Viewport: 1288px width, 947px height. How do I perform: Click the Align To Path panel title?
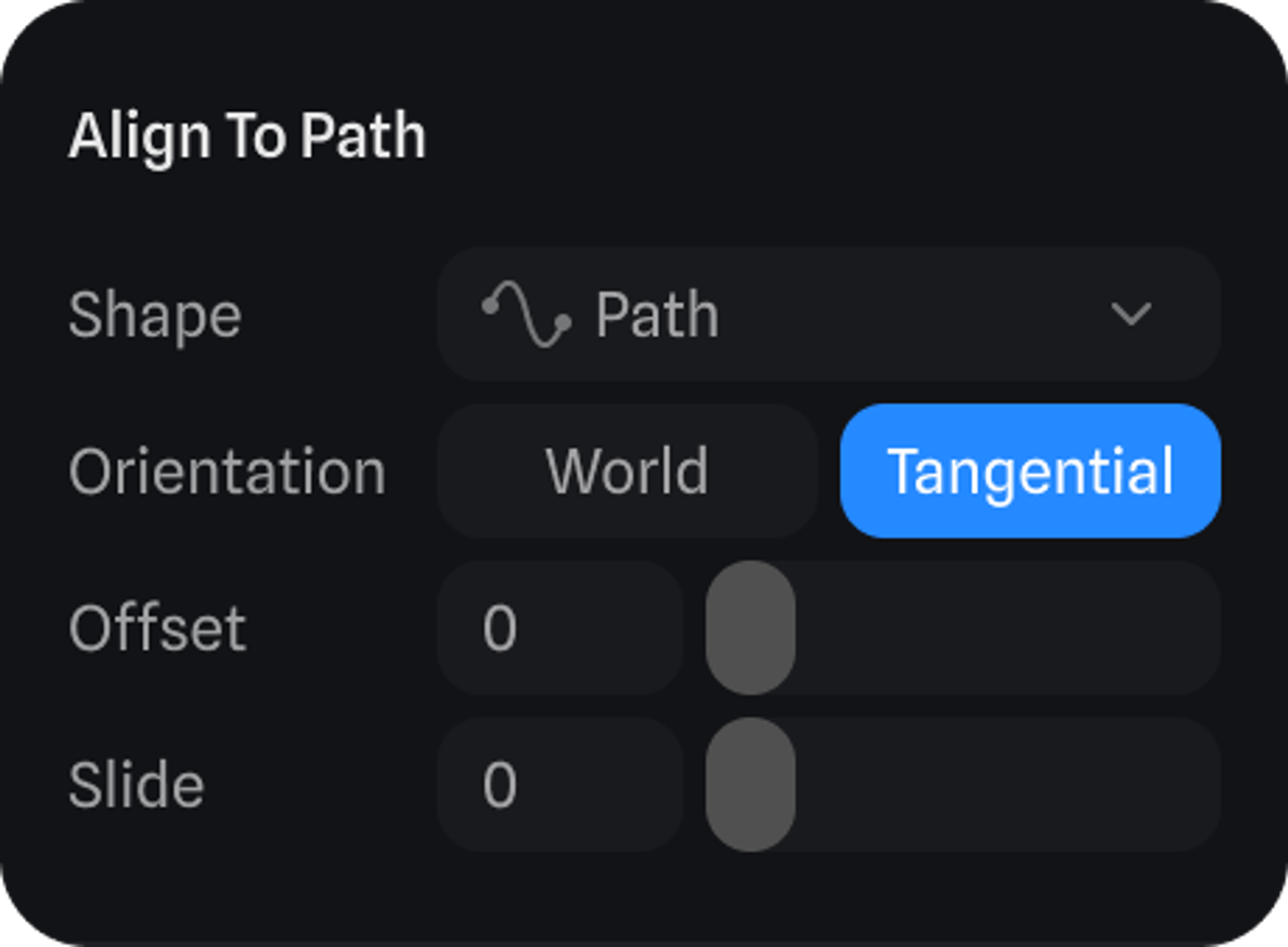[247, 137]
